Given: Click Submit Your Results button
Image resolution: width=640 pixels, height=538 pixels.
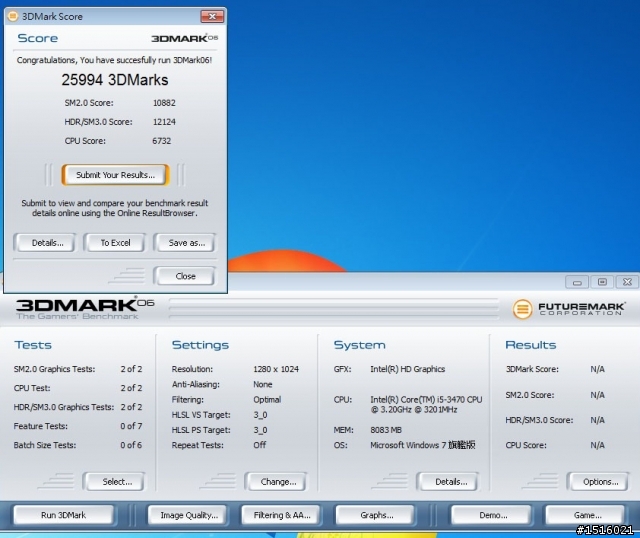Looking at the screenshot, I should [116, 175].
